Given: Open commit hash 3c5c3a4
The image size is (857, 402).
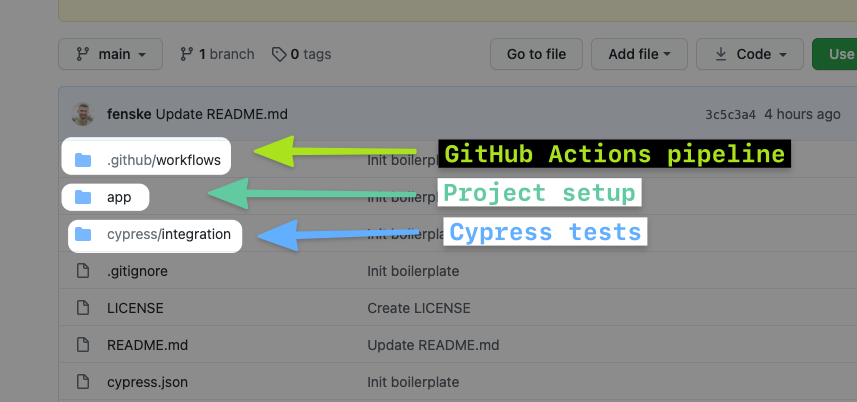Looking at the screenshot, I should (x=730, y=115).
